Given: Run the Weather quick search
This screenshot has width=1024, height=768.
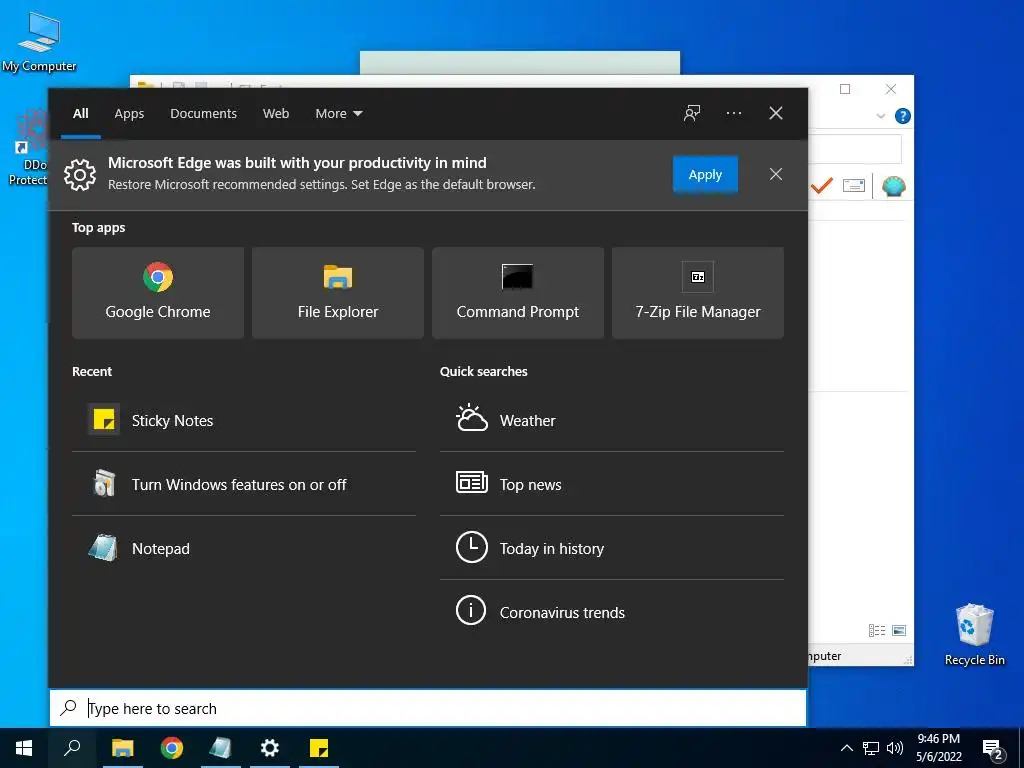Looking at the screenshot, I should 612,420.
